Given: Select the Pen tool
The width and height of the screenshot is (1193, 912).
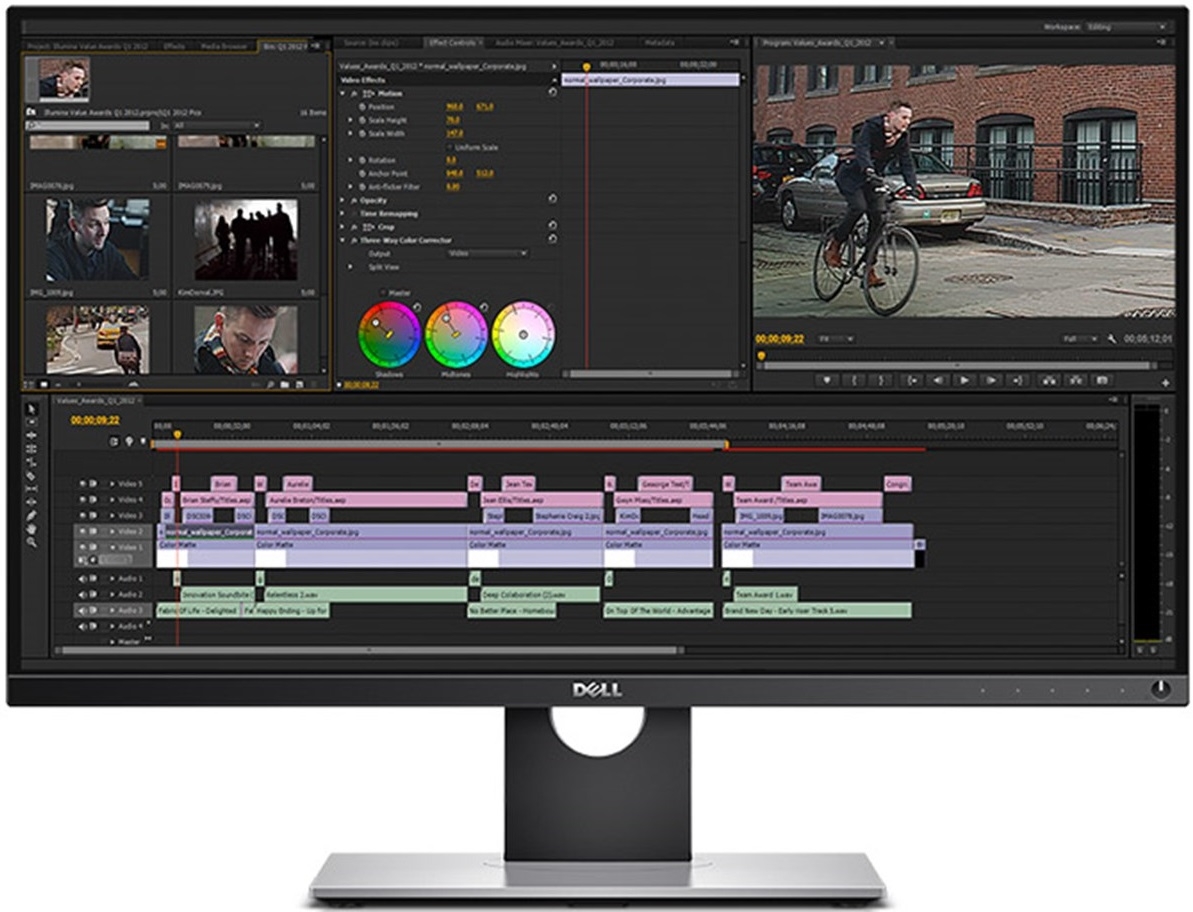Looking at the screenshot, I should [31, 516].
